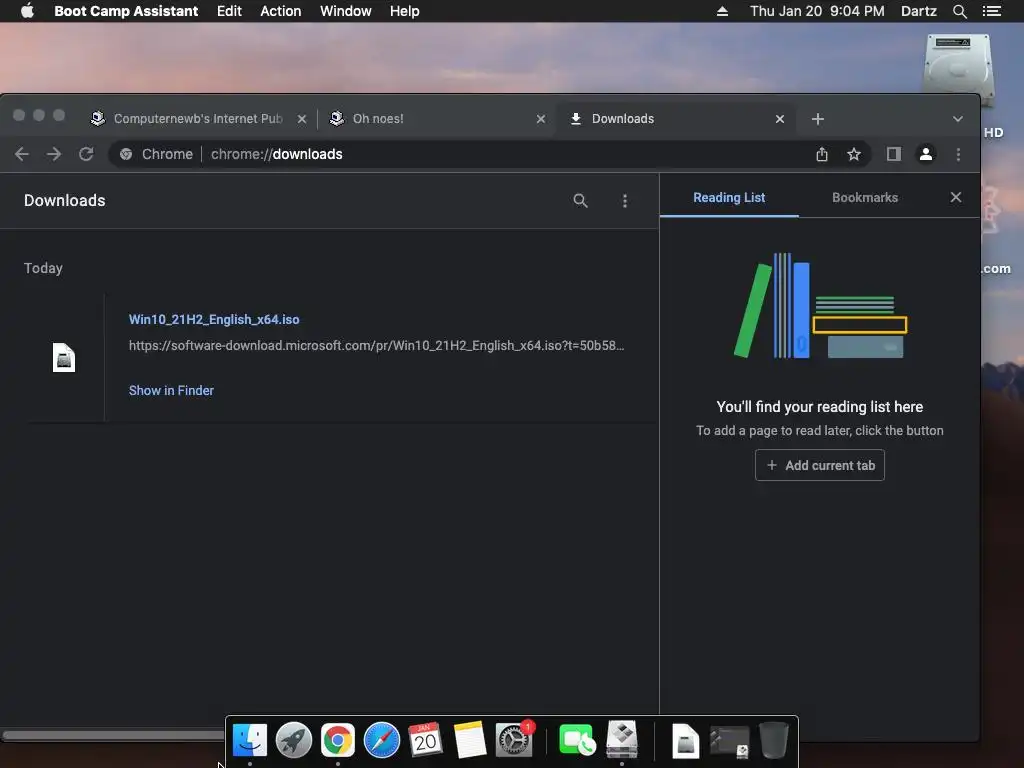
Task: Open Finder from the Dock
Action: coord(249,741)
